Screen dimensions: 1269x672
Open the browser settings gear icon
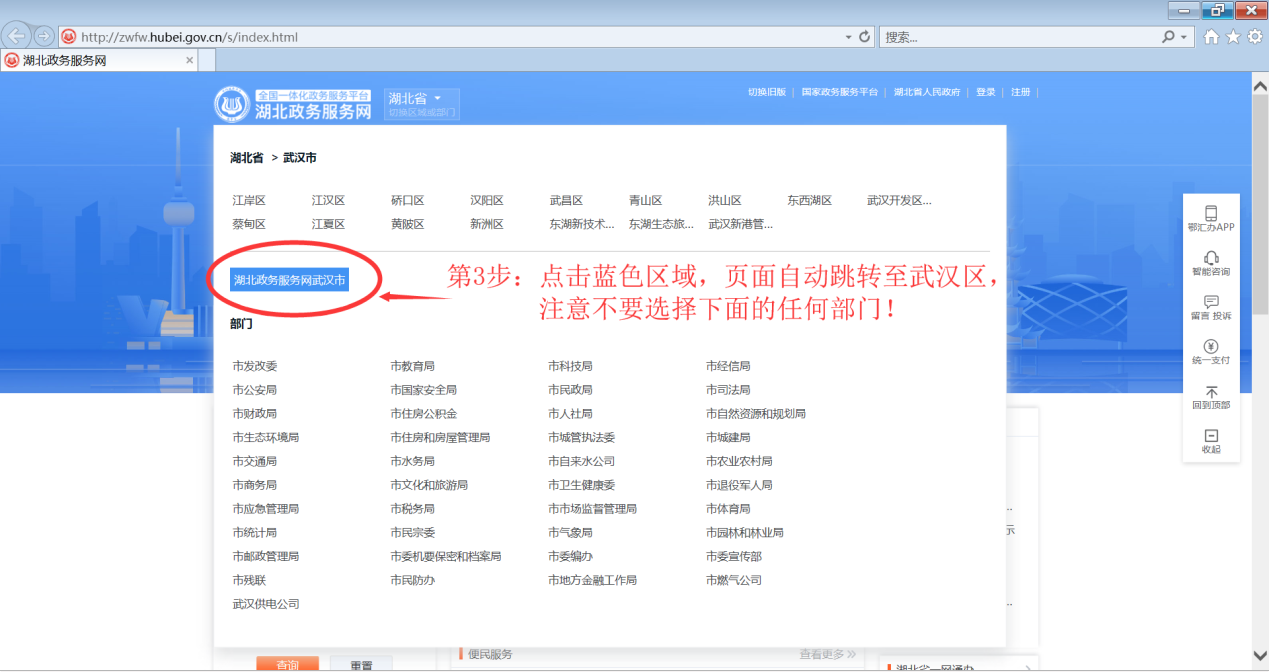[1254, 37]
